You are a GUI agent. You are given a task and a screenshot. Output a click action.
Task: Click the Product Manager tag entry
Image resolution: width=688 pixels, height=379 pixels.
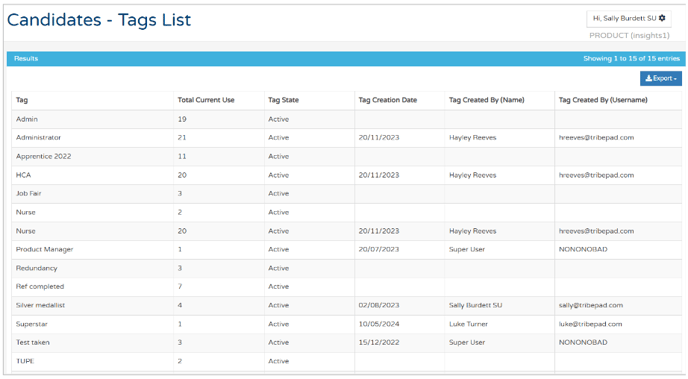44,249
